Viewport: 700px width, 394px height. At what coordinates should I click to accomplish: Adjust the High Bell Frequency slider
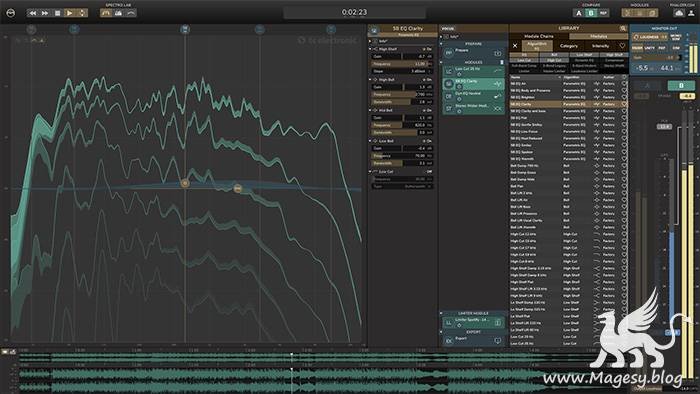click(x=402, y=95)
